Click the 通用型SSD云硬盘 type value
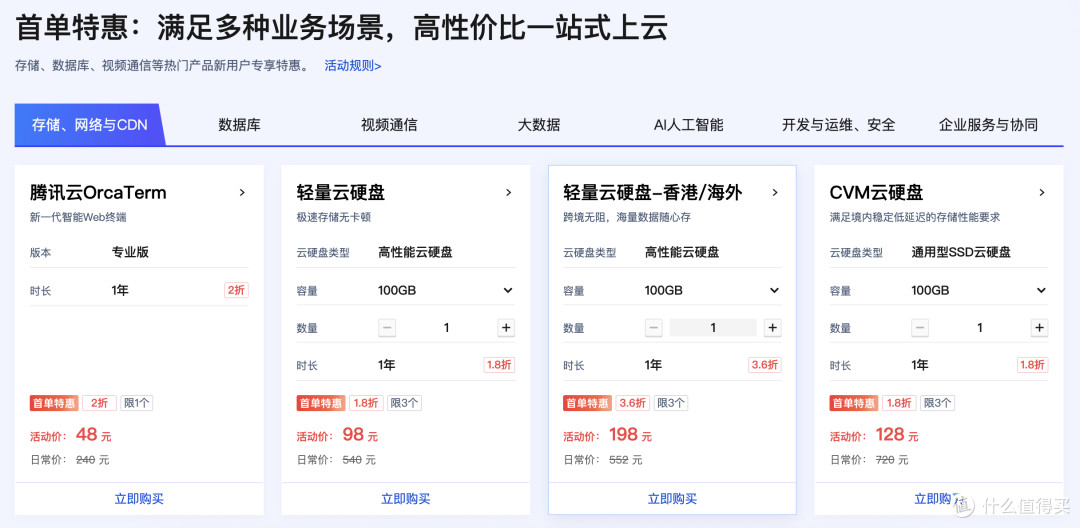1080x528 pixels. coord(961,252)
